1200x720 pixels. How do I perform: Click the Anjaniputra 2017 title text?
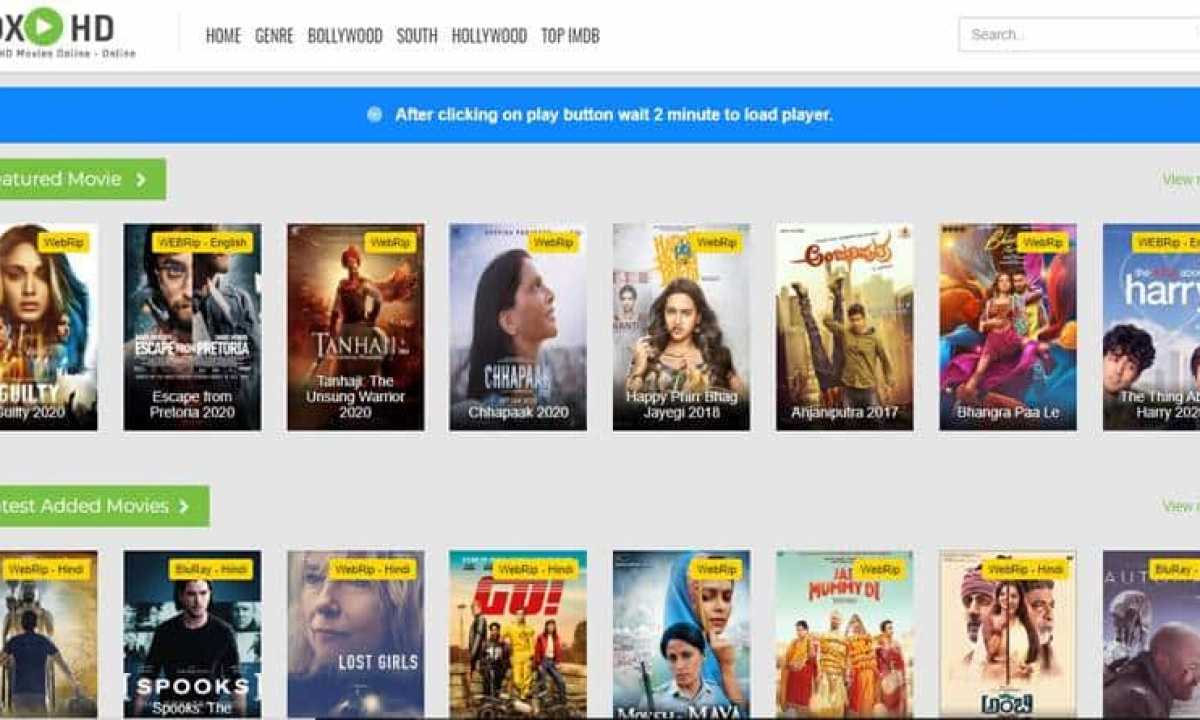click(x=844, y=412)
